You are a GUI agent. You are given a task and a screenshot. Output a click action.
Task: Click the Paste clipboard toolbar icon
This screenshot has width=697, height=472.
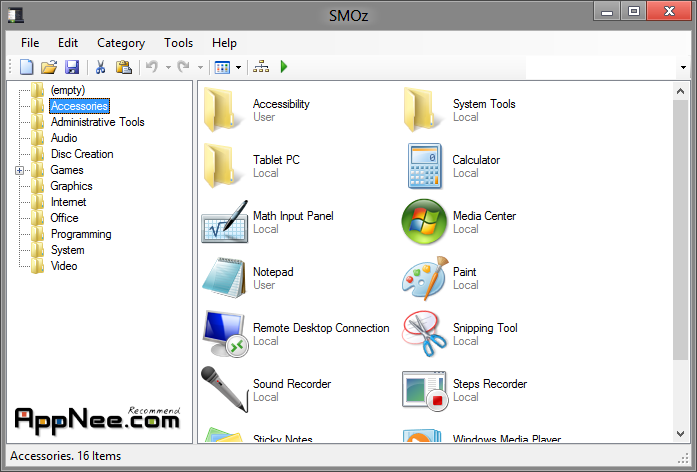[x=124, y=67]
